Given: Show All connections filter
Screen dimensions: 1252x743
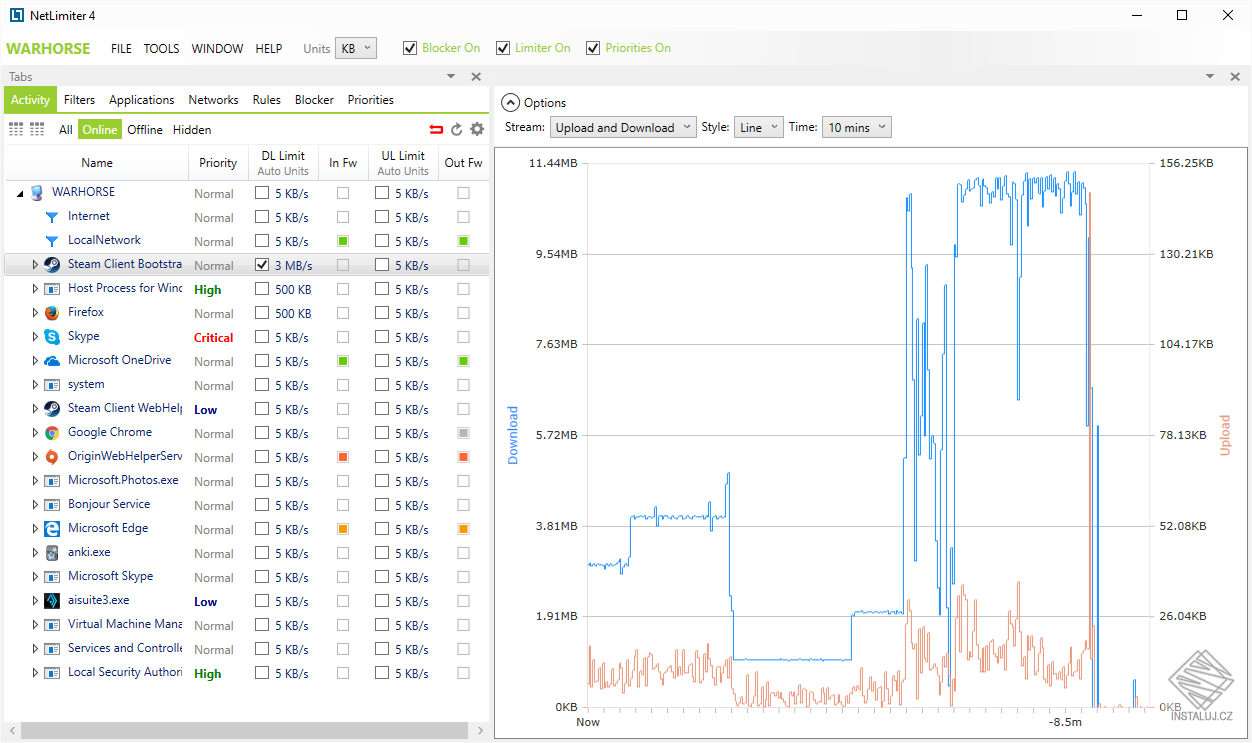Looking at the screenshot, I should click(65, 130).
